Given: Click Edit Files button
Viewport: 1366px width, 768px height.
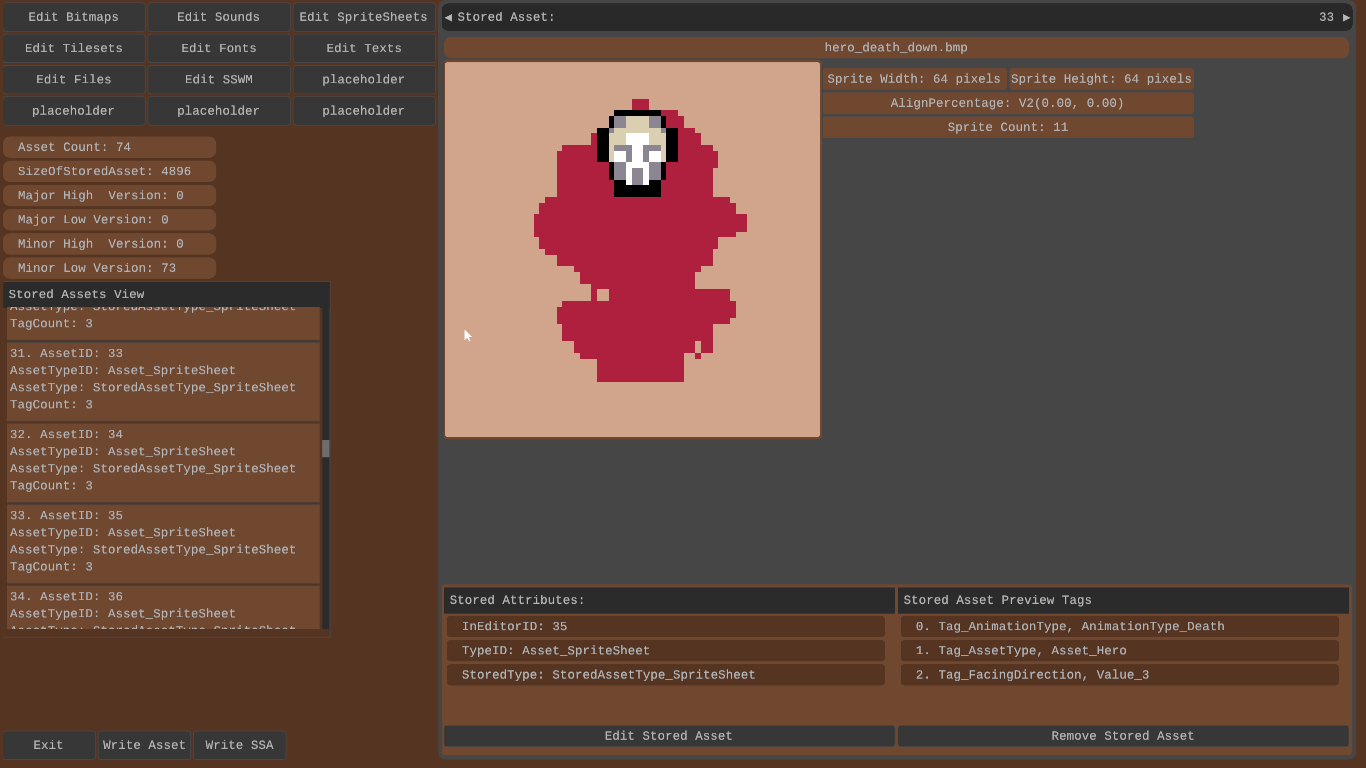Looking at the screenshot, I should [x=73, y=79].
